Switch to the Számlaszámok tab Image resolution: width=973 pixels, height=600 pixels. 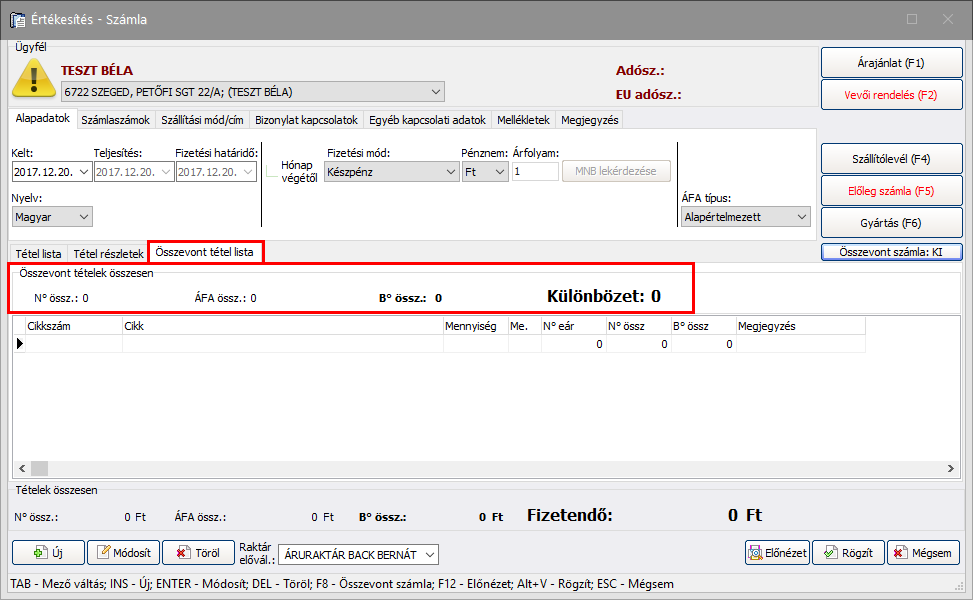click(x=115, y=120)
